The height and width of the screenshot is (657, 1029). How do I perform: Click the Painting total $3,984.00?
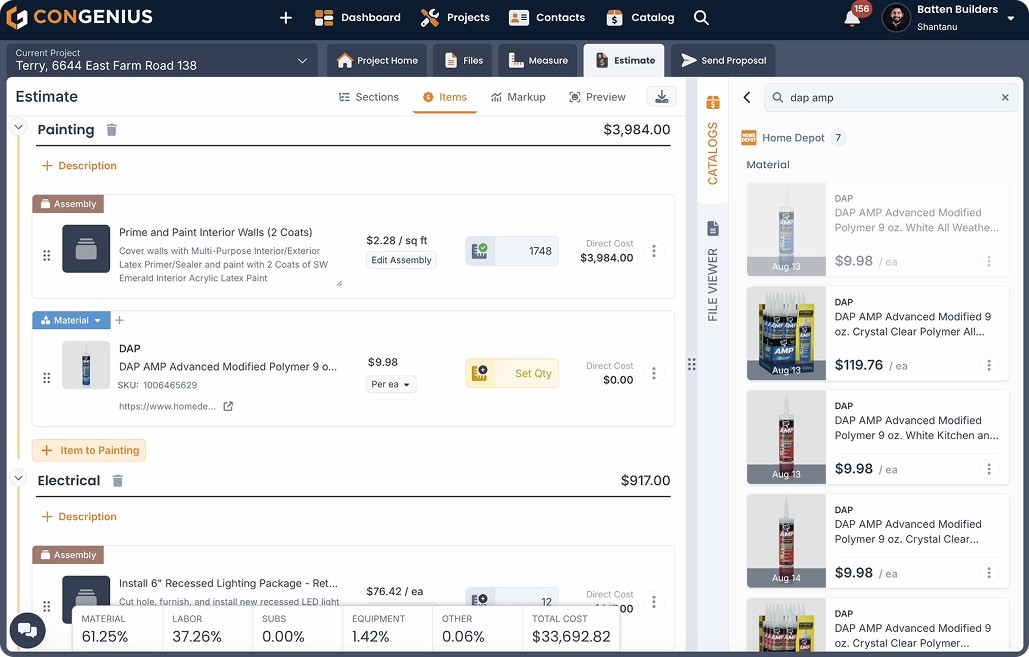pos(637,130)
